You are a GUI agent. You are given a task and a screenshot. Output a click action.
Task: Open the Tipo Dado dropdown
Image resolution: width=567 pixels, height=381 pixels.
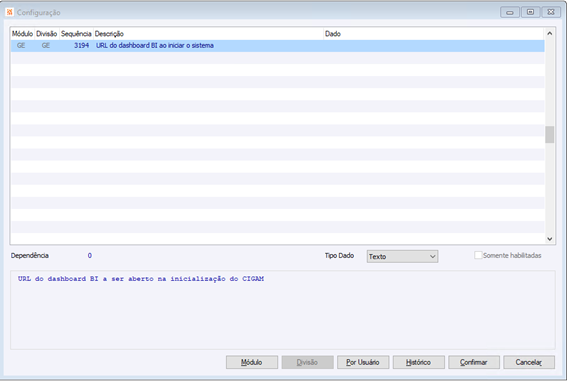pos(402,256)
